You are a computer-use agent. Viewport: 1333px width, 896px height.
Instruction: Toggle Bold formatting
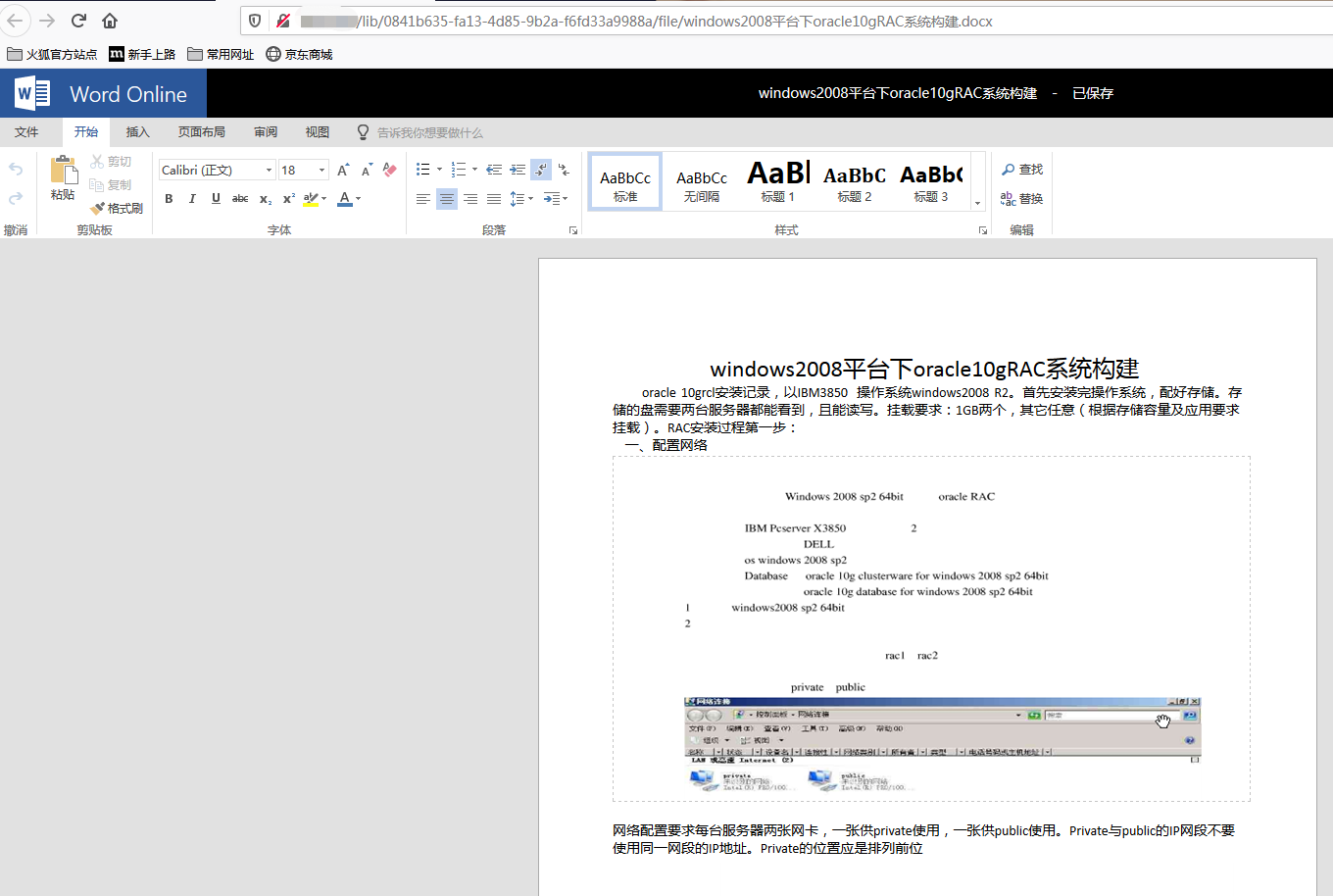click(x=169, y=199)
